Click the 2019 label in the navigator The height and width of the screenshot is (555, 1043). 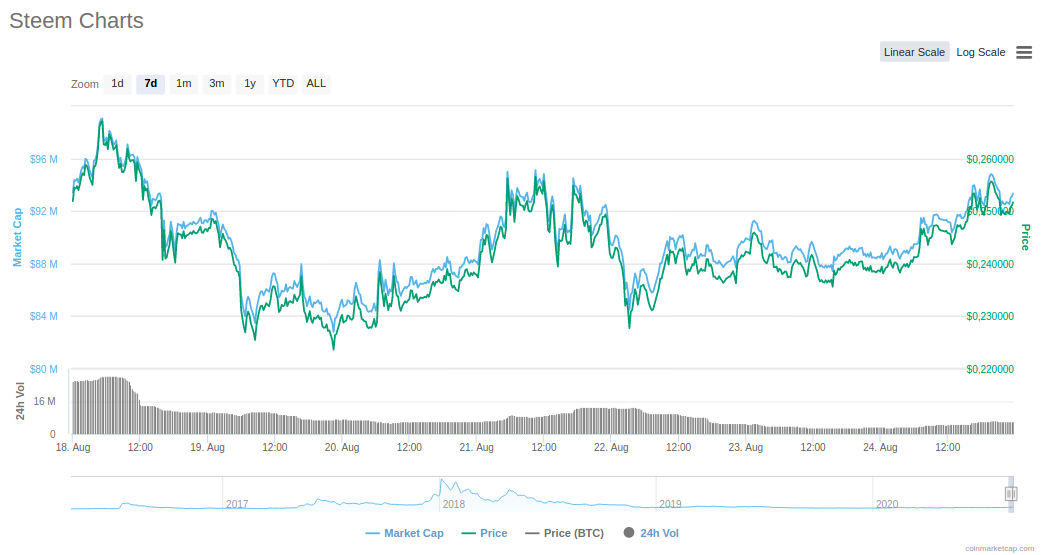(670, 504)
